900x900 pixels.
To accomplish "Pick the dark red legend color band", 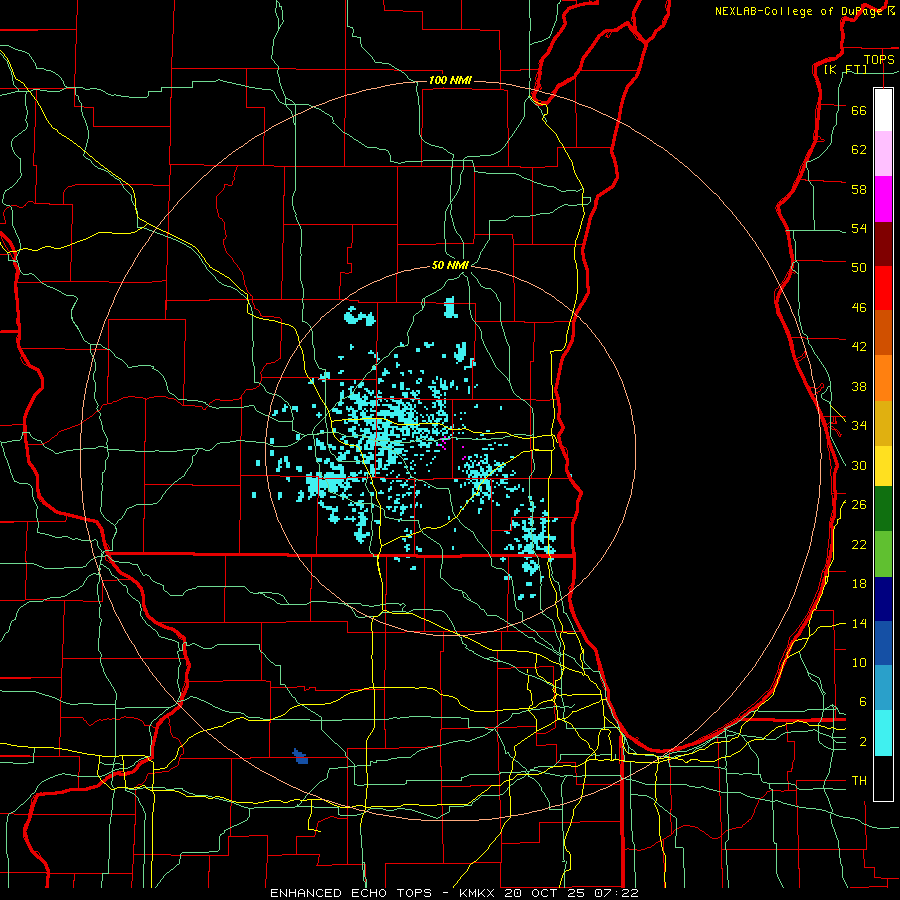I will pos(883,244).
